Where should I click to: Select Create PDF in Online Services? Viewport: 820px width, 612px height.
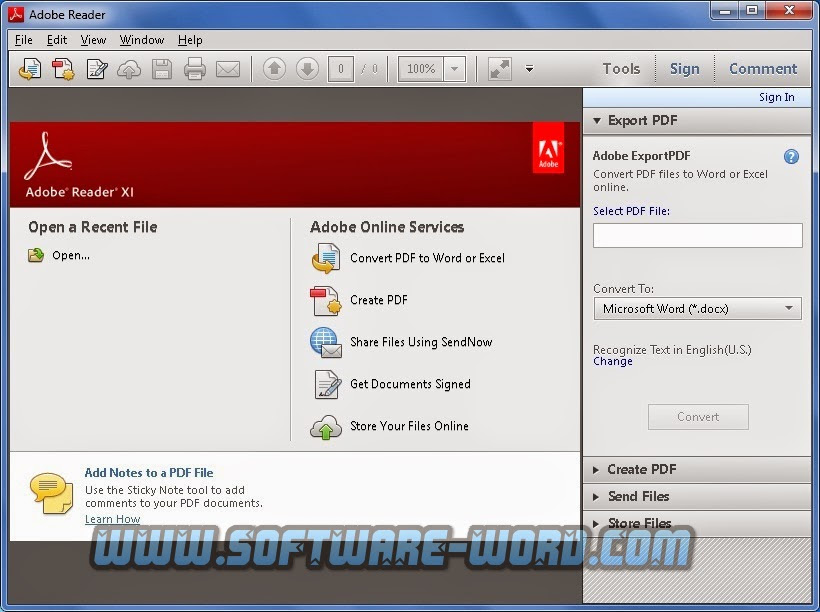[379, 300]
